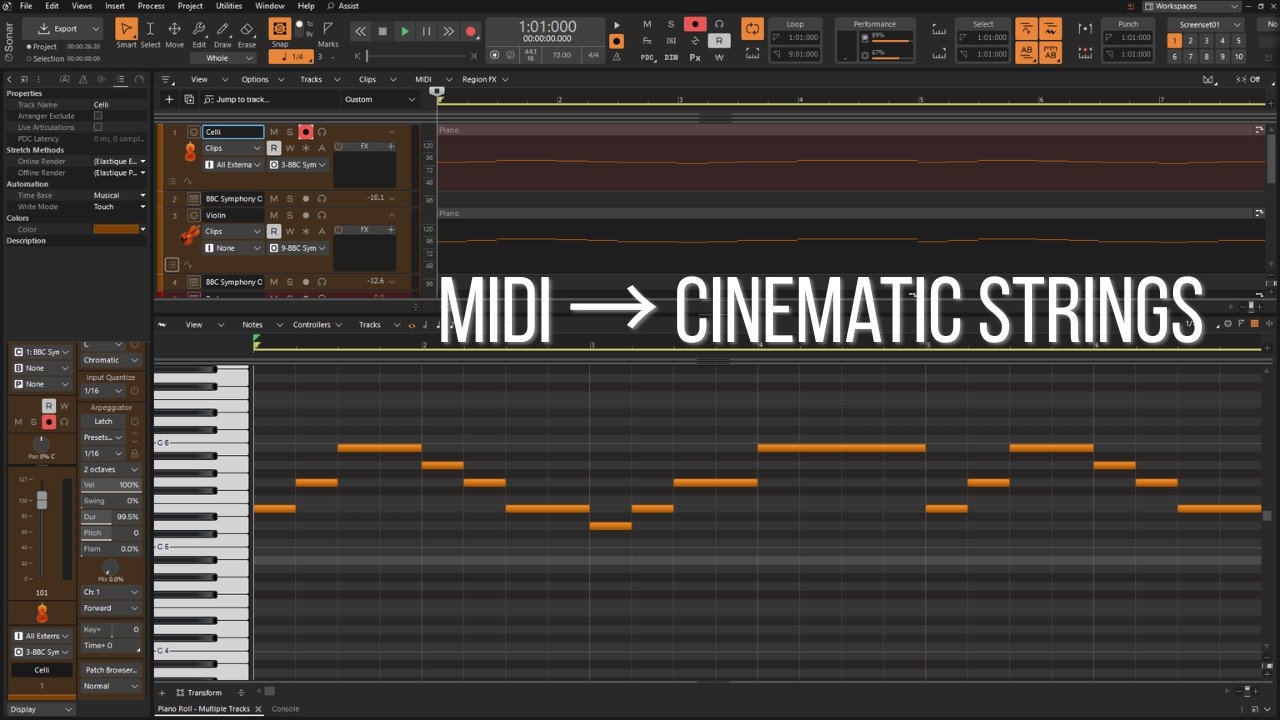This screenshot has height=720, width=1280.
Task: Adjust the Celli volume fader
Action: tap(42, 500)
